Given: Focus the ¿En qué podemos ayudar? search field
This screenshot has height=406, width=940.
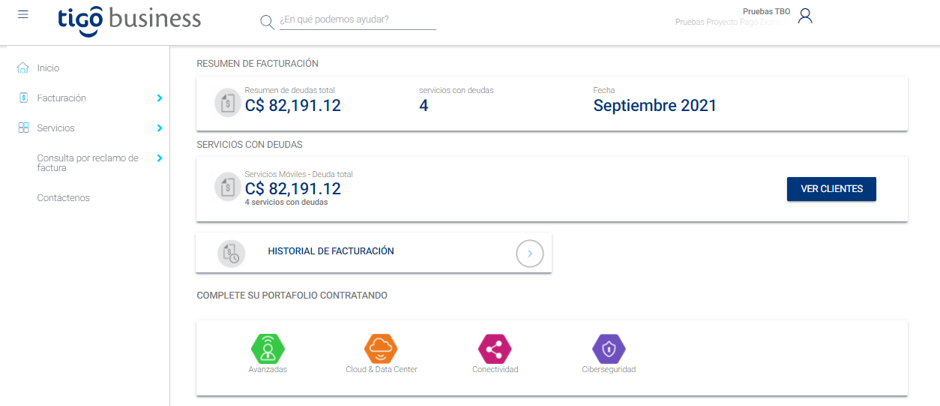Looking at the screenshot, I should (357, 20).
